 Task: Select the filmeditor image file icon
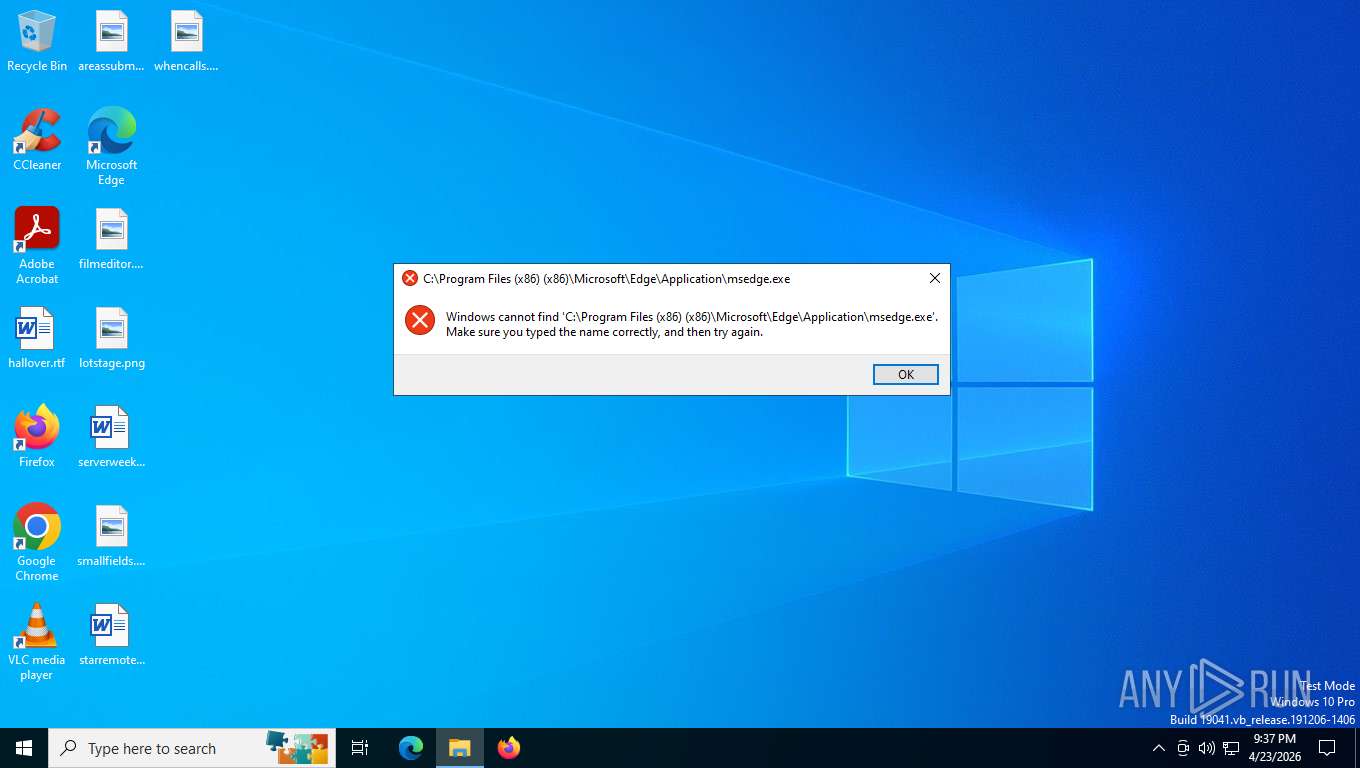point(111,239)
